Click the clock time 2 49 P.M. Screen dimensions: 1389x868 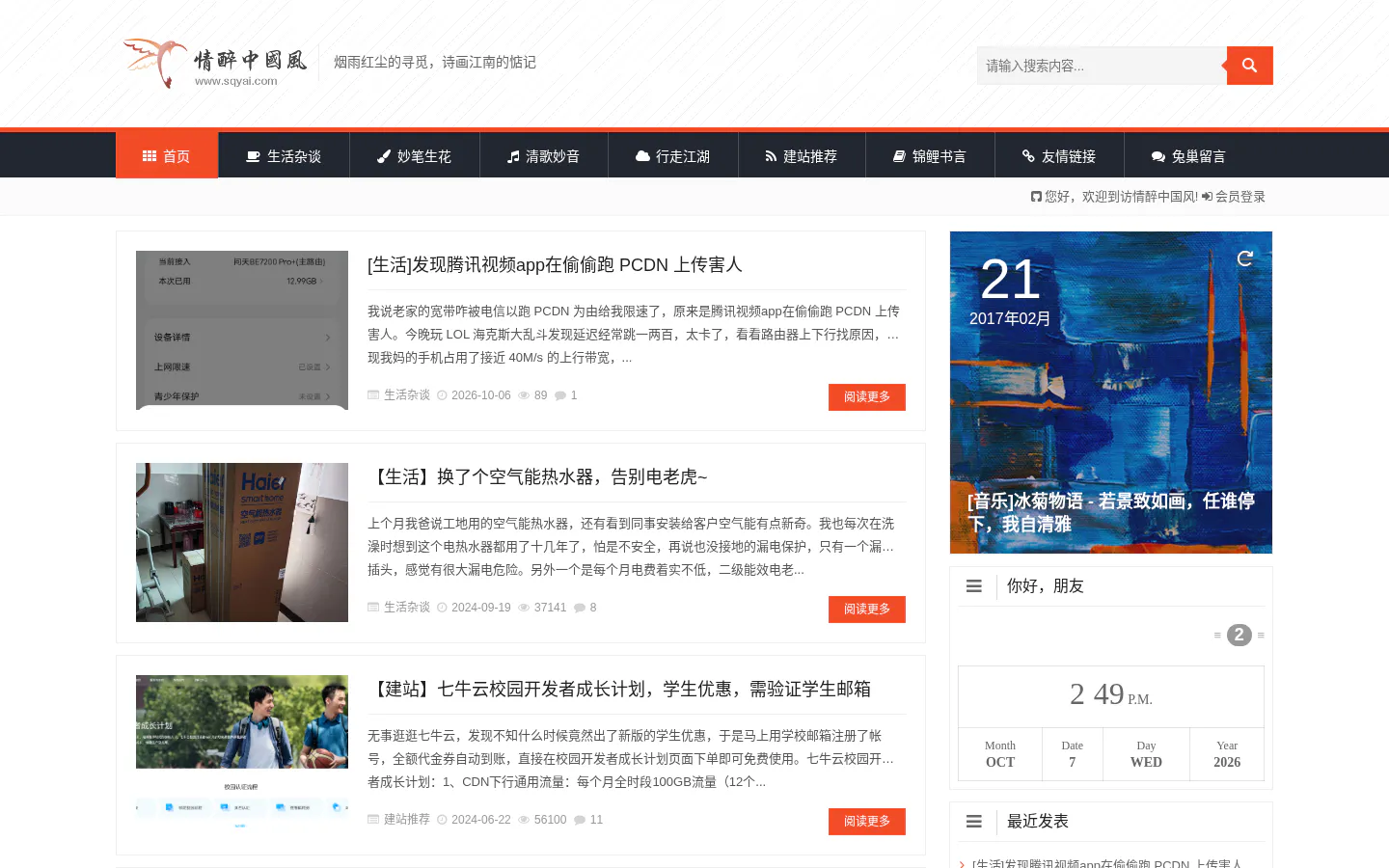click(x=1111, y=694)
